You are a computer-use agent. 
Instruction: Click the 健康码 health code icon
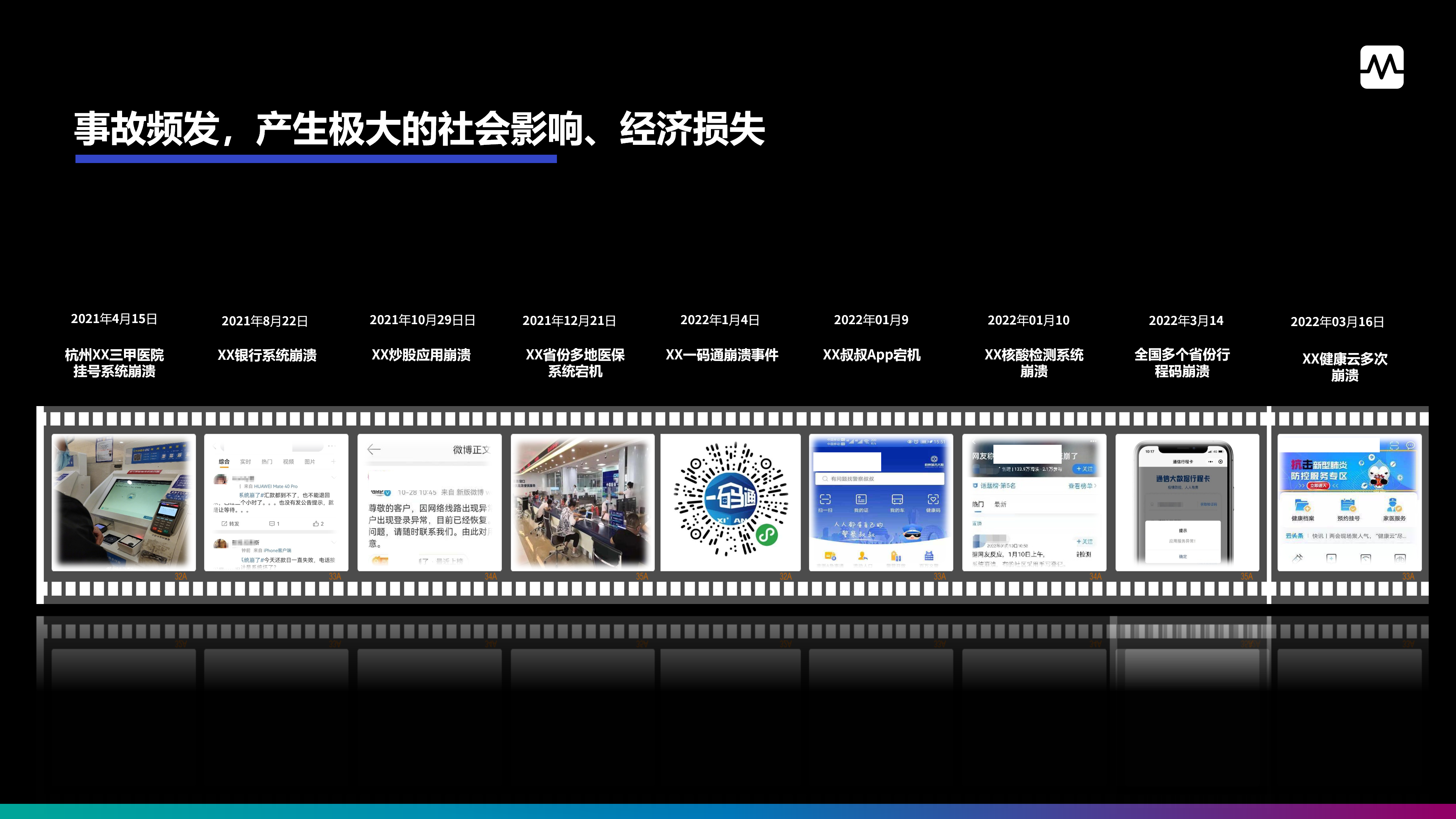[x=933, y=500]
